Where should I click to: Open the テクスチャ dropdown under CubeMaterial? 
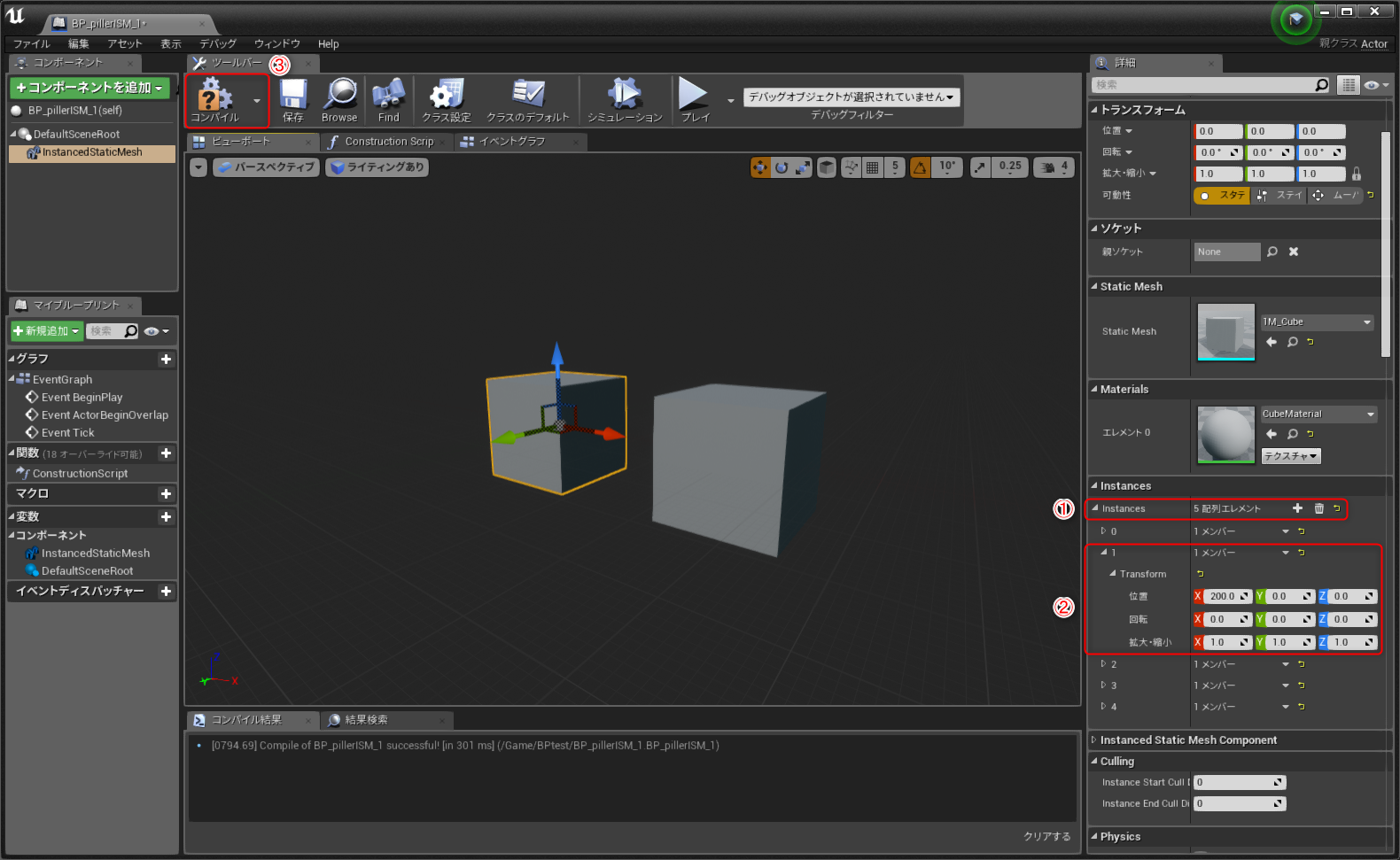pos(1291,456)
